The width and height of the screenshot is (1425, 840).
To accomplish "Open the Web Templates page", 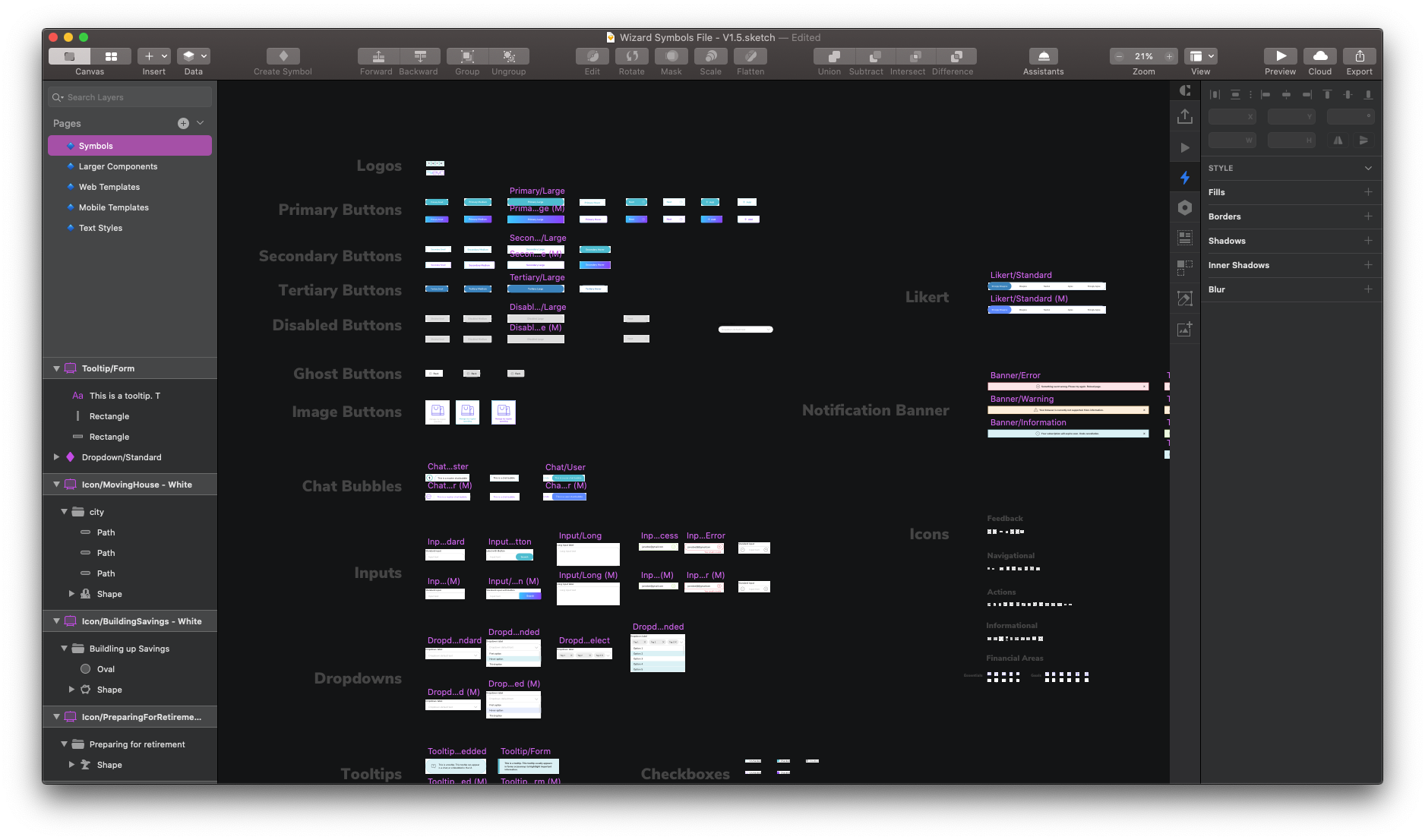I will [x=130, y=187].
